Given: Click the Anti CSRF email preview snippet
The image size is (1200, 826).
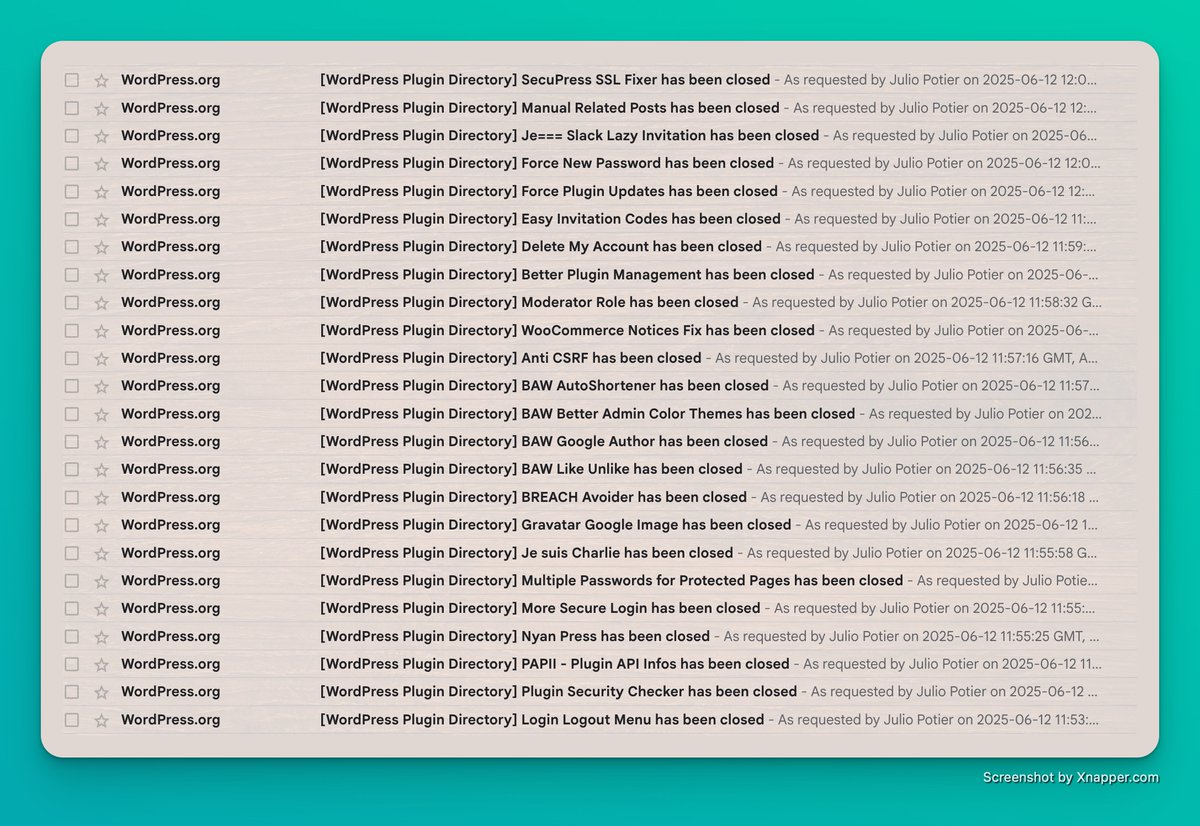Looking at the screenshot, I should (x=908, y=358).
